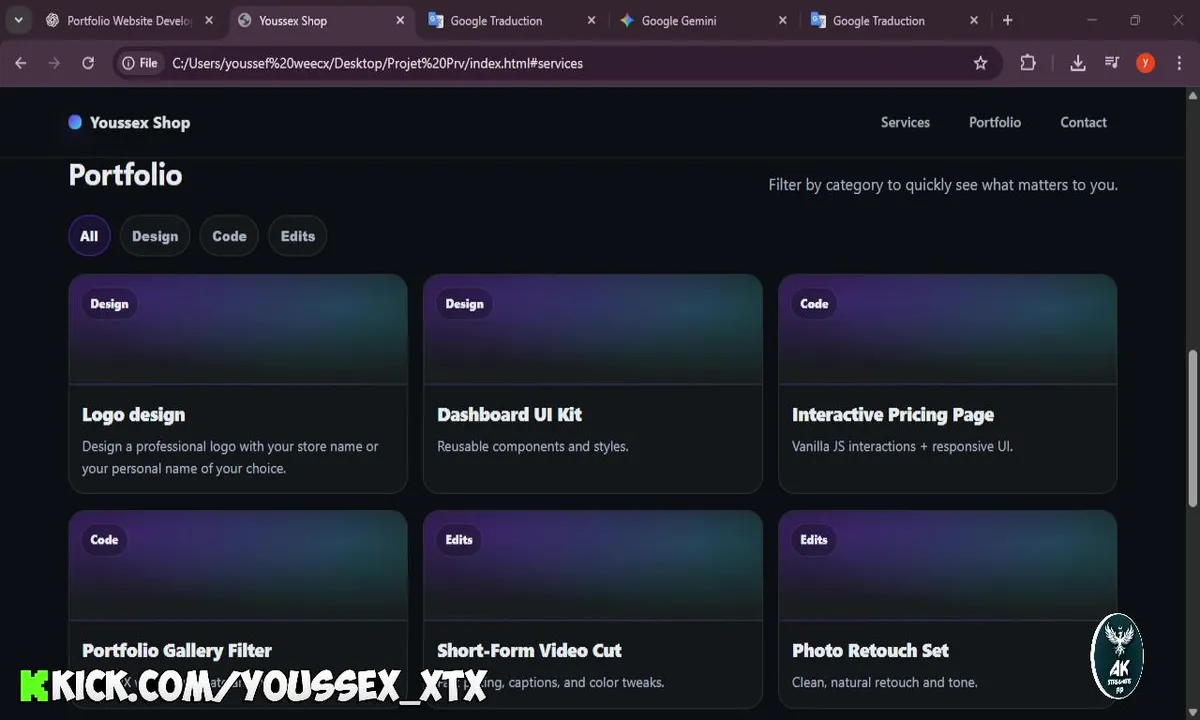Viewport: 1200px width, 720px height.
Task: Open Portfolio in the site navigation
Action: tap(995, 122)
